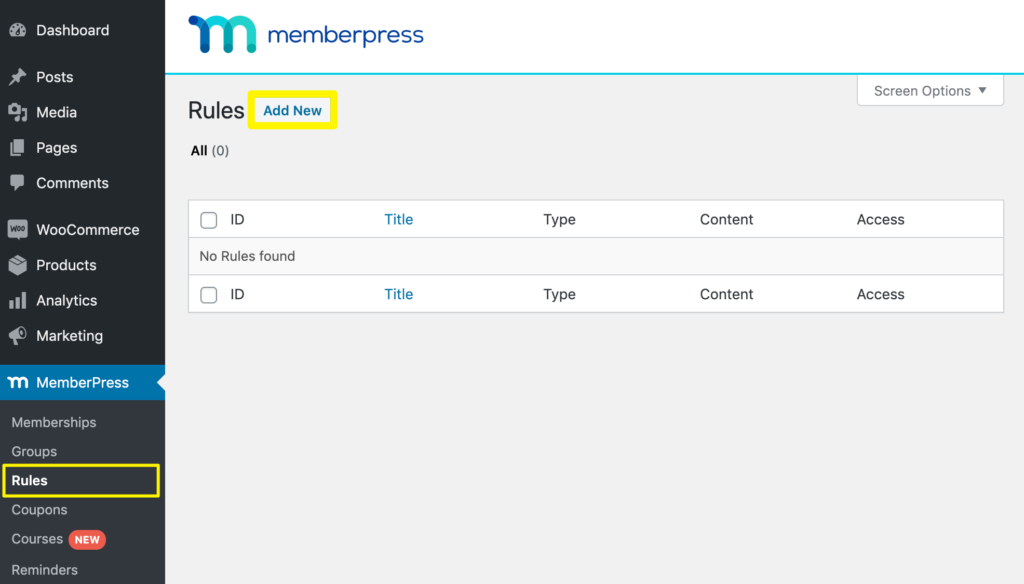The width and height of the screenshot is (1024, 584).
Task: Tick the select-all checkbox in table footer
Action: [208, 295]
